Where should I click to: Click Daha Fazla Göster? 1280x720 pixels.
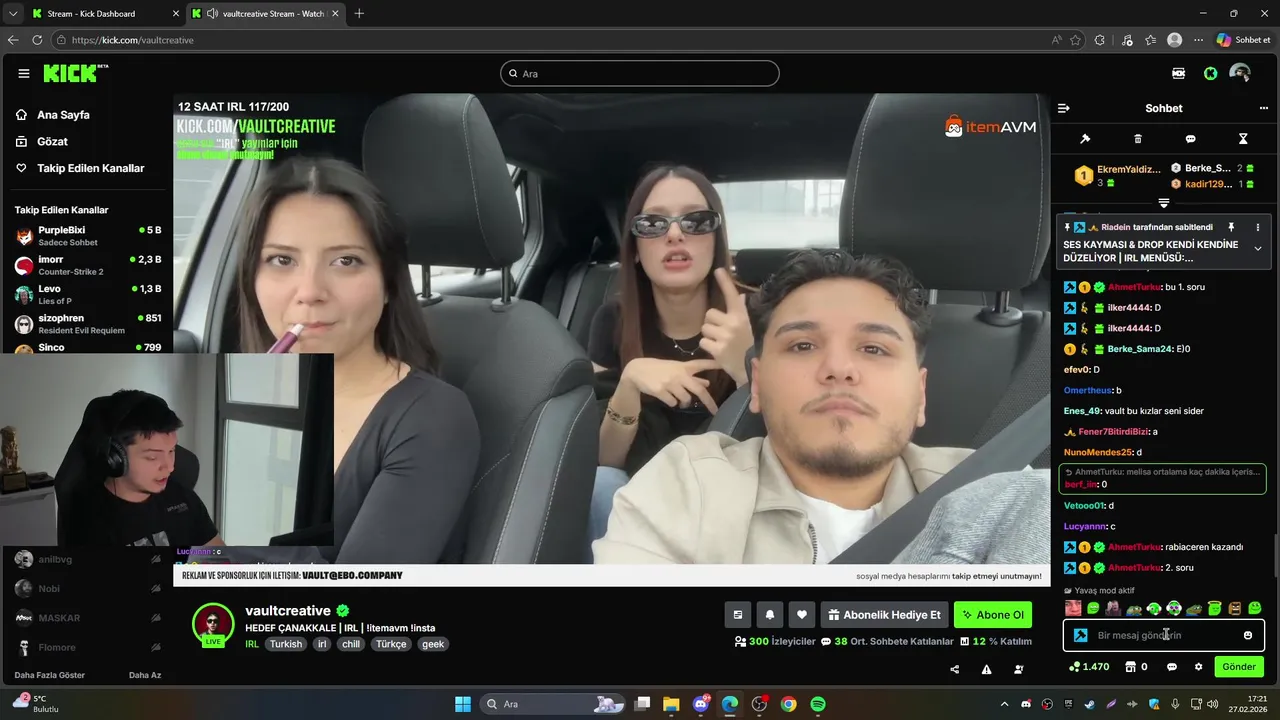(49, 675)
